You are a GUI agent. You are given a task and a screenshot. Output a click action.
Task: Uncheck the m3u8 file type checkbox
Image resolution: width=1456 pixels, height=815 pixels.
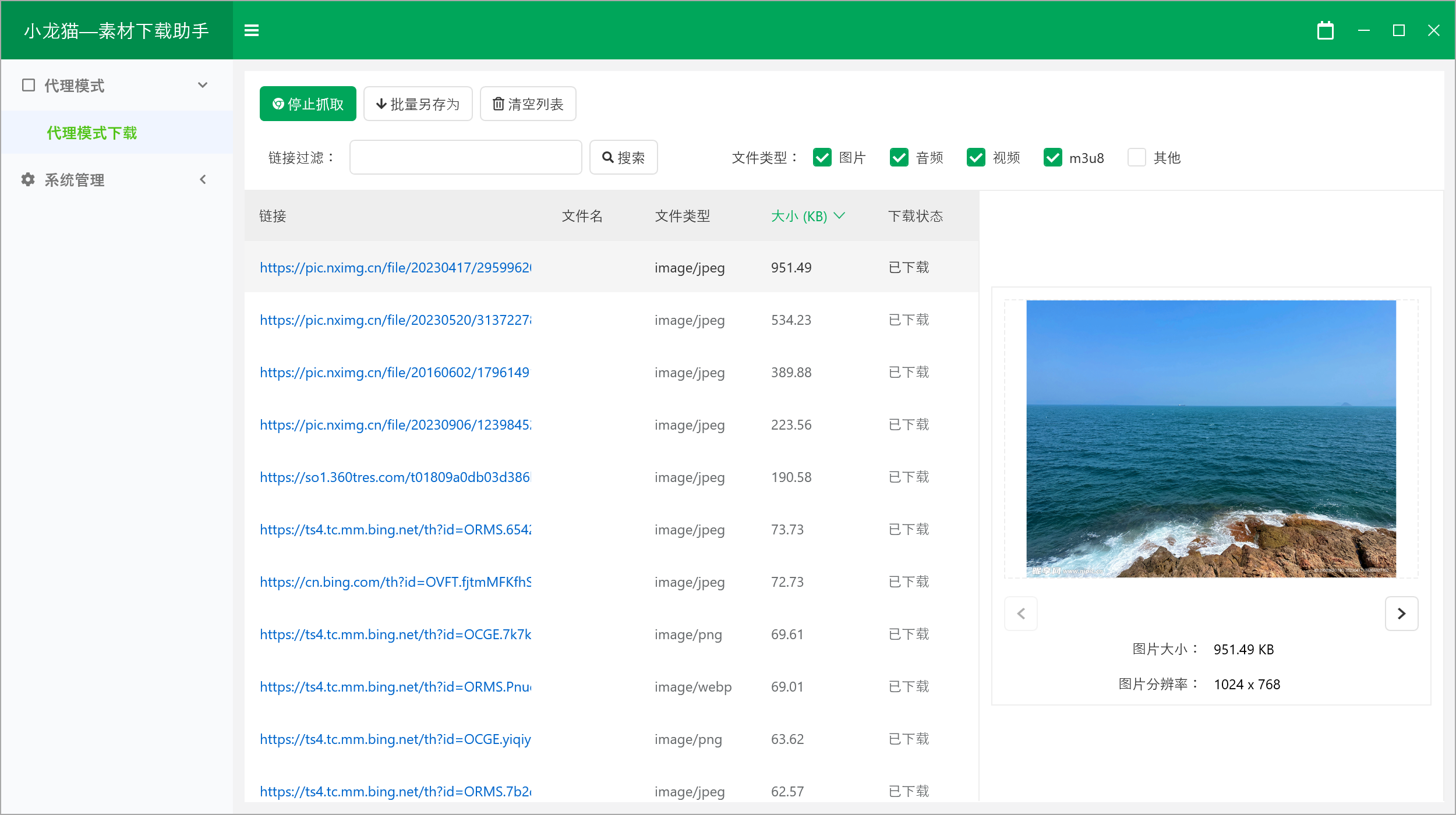tap(1052, 157)
